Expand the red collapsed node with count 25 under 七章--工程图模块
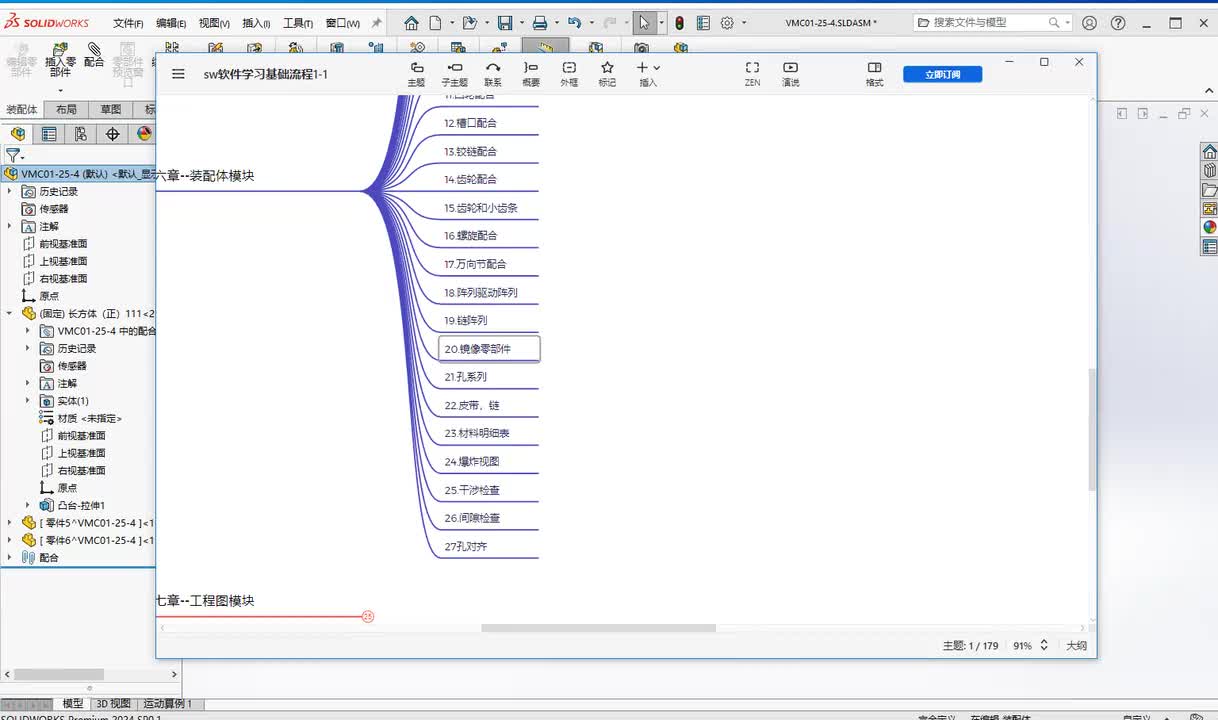The image size is (1218, 720). [x=368, y=617]
